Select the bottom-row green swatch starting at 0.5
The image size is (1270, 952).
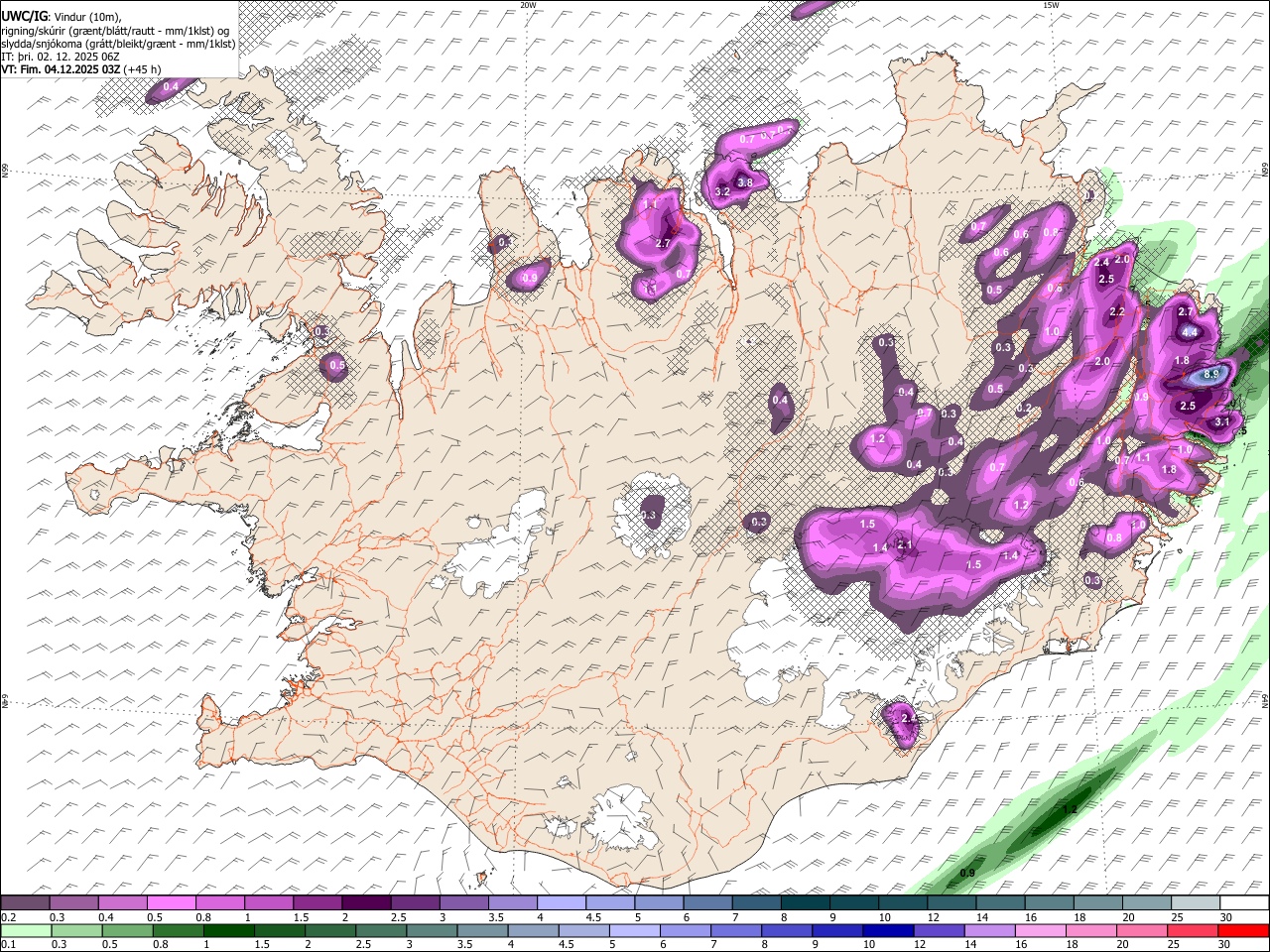(127, 931)
